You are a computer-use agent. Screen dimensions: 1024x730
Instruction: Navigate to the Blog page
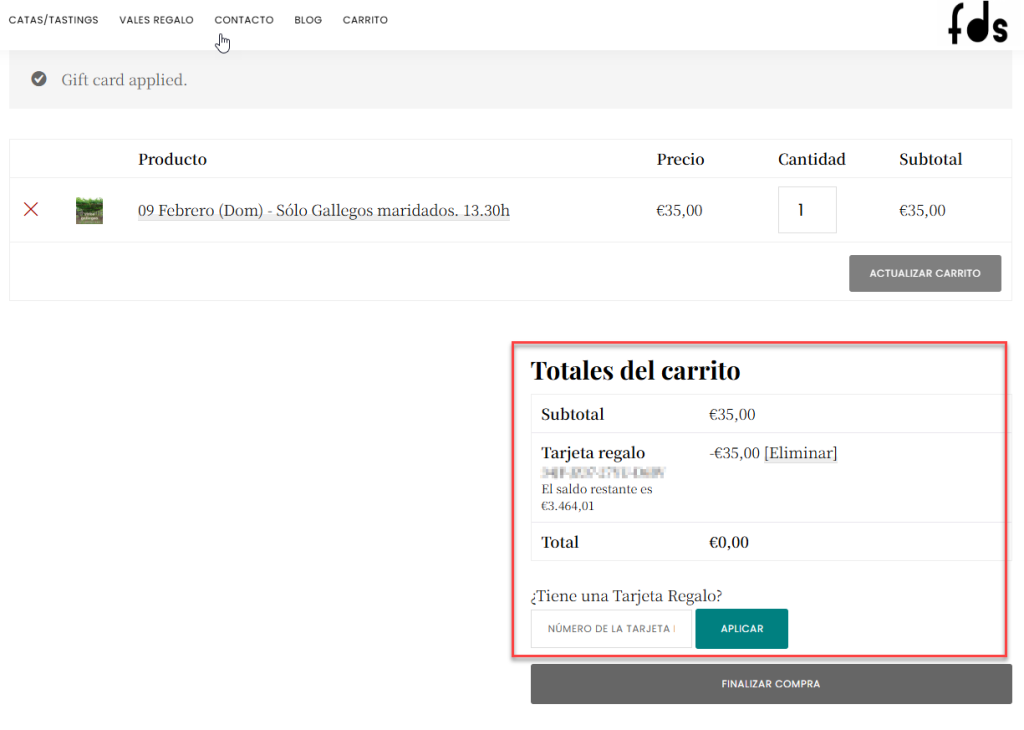click(308, 20)
